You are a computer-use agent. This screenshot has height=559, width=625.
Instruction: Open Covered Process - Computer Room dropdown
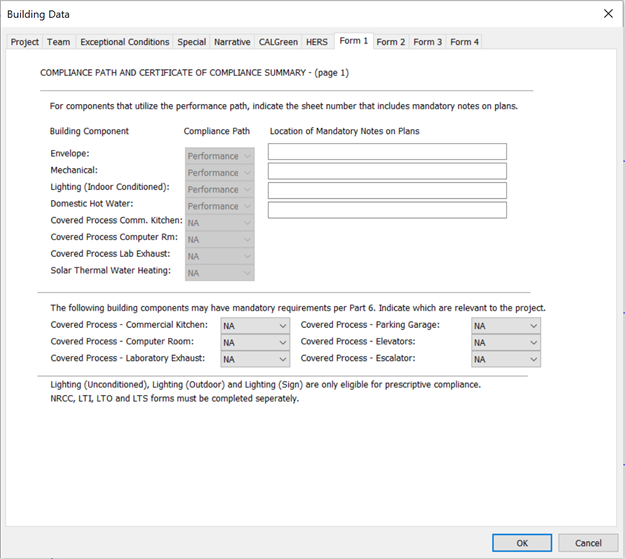255,342
